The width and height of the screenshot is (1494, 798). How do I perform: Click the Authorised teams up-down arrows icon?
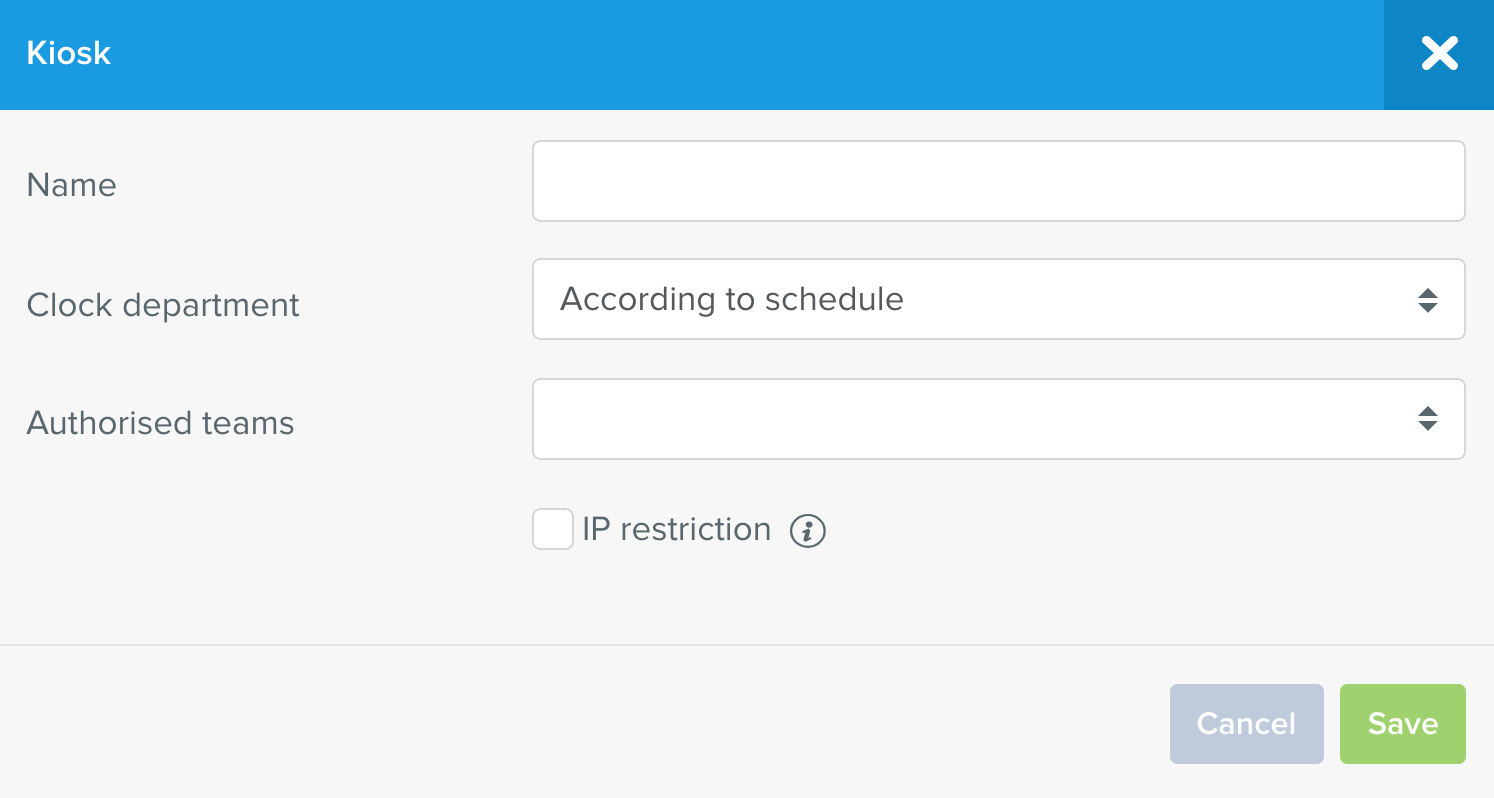coord(1427,419)
